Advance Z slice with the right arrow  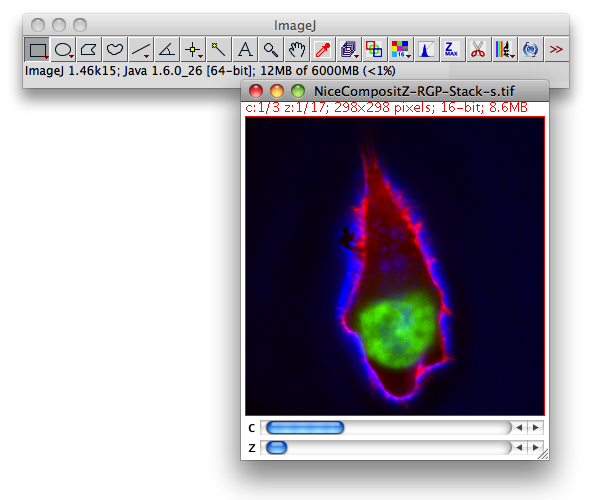(536, 447)
